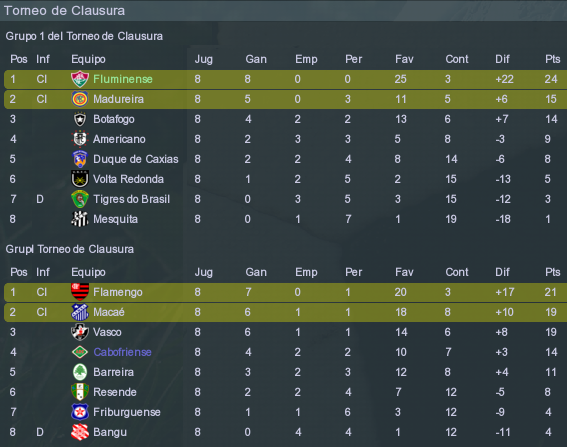567x447 pixels.
Task: Click the Mesquita striped crest icon
Action: tap(80, 219)
